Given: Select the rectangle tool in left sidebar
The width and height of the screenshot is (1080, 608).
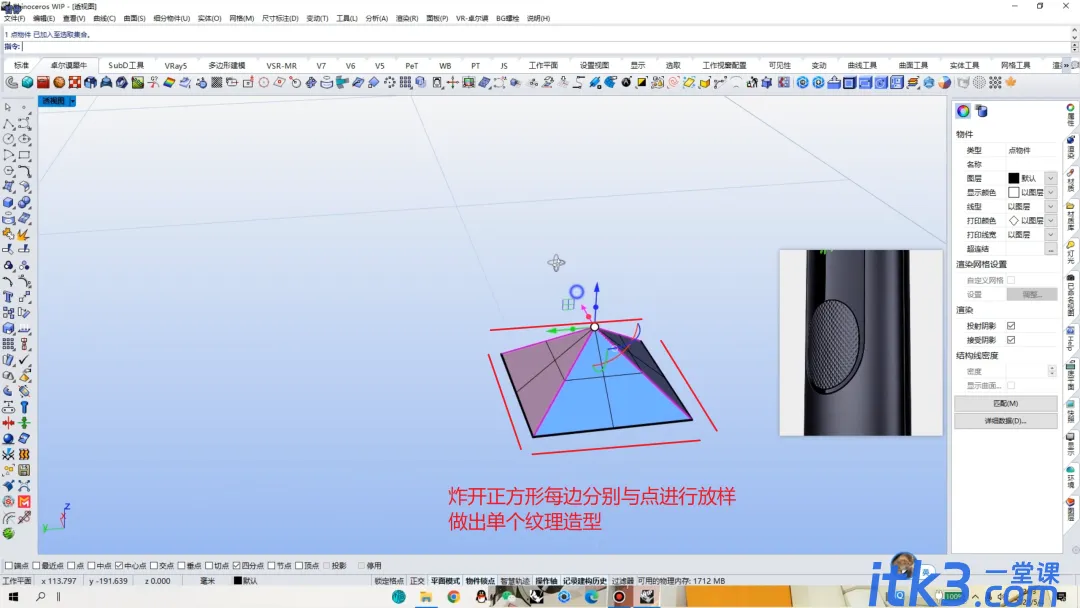Looking at the screenshot, I should pos(24,155).
